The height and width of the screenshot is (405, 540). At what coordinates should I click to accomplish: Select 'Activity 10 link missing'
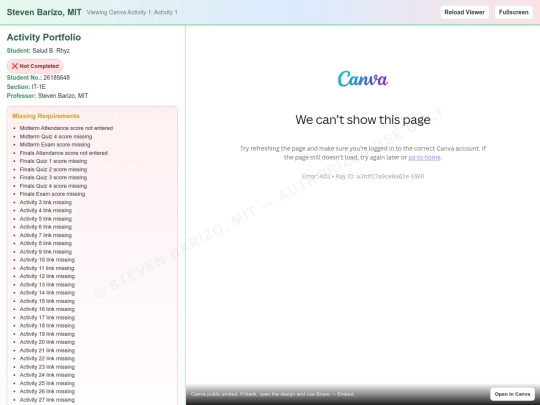coord(47,260)
